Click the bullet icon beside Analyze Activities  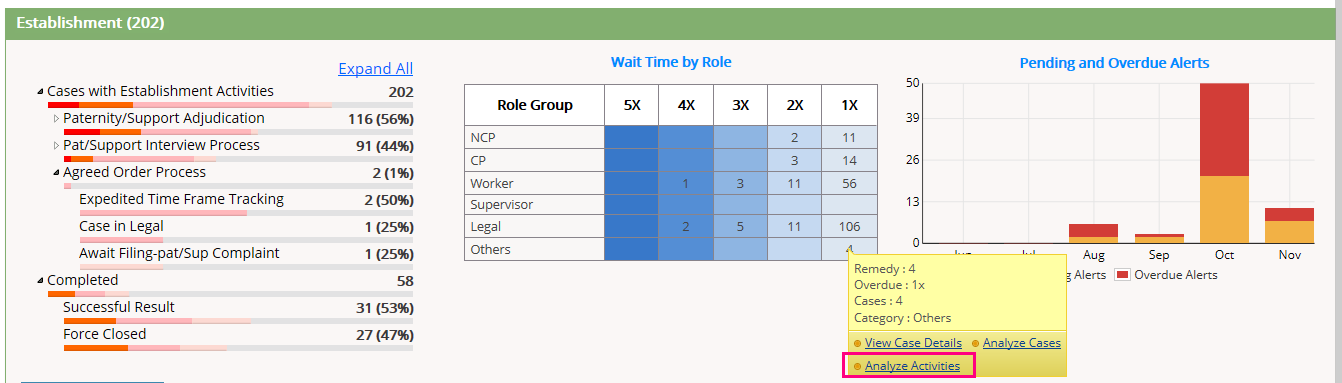click(x=857, y=367)
